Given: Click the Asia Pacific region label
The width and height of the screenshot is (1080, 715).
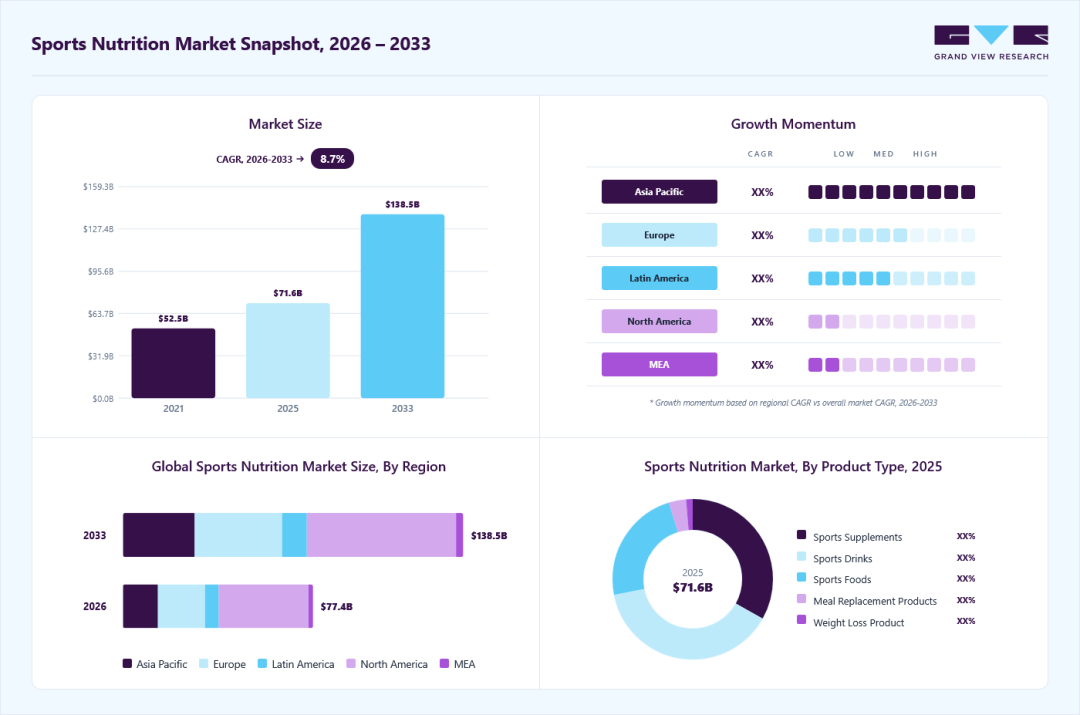Looking at the screenshot, I should (659, 191).
